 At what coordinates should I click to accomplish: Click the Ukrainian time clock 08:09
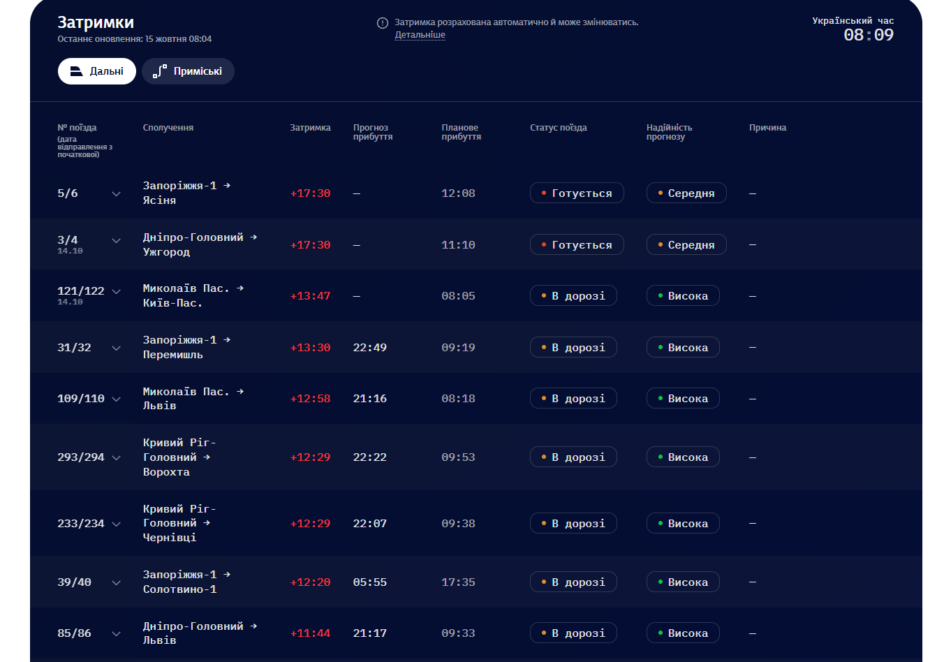[x=869, y=35]
